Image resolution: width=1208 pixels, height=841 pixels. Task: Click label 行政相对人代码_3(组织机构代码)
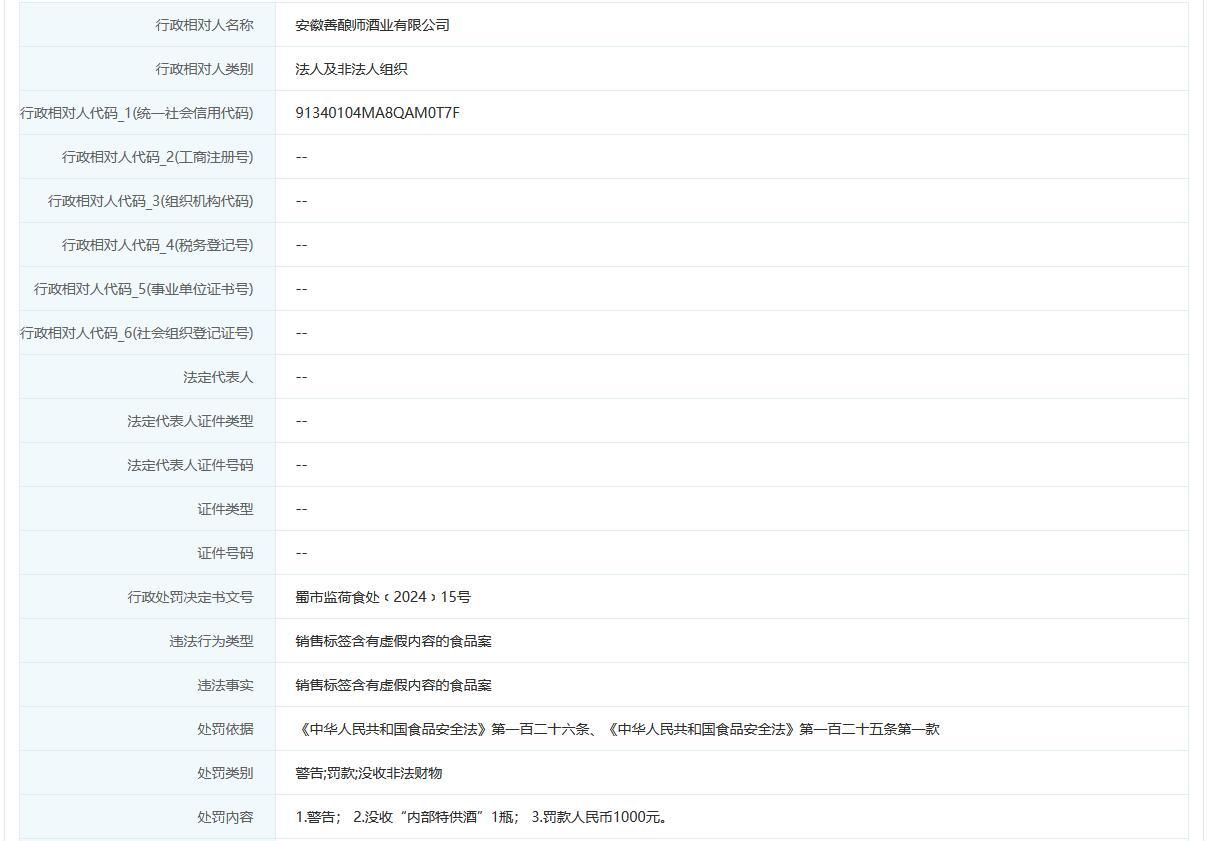151,201
